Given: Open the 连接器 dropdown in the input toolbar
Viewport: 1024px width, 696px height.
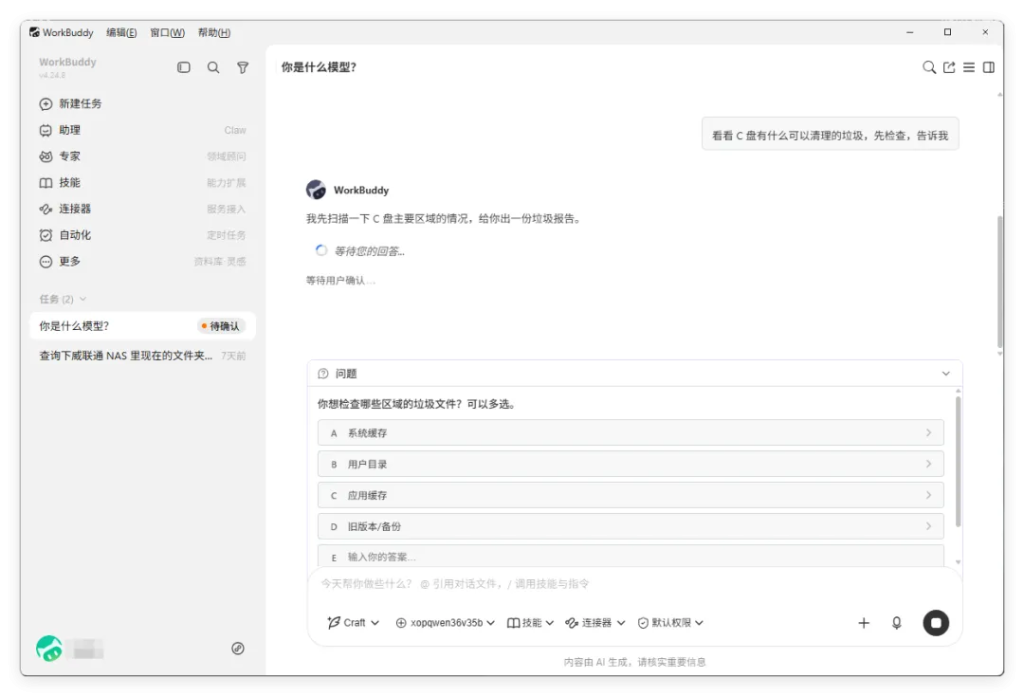Looking at the screenshot, I should click(x=595, y=623).
